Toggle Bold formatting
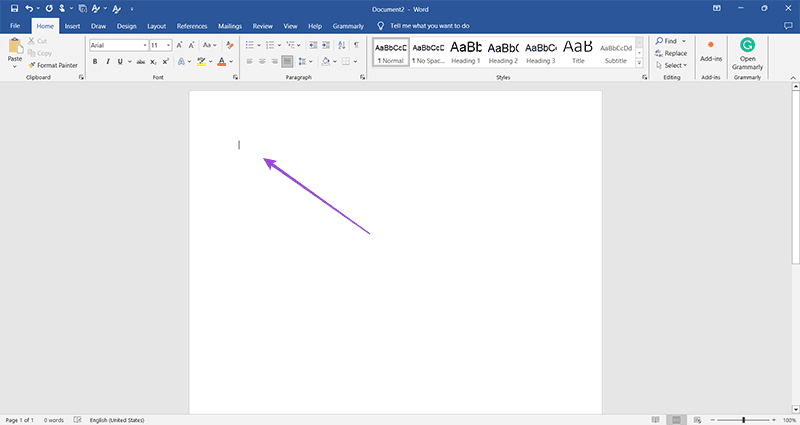Screen dimensions: 800x425 coord(95,62)
